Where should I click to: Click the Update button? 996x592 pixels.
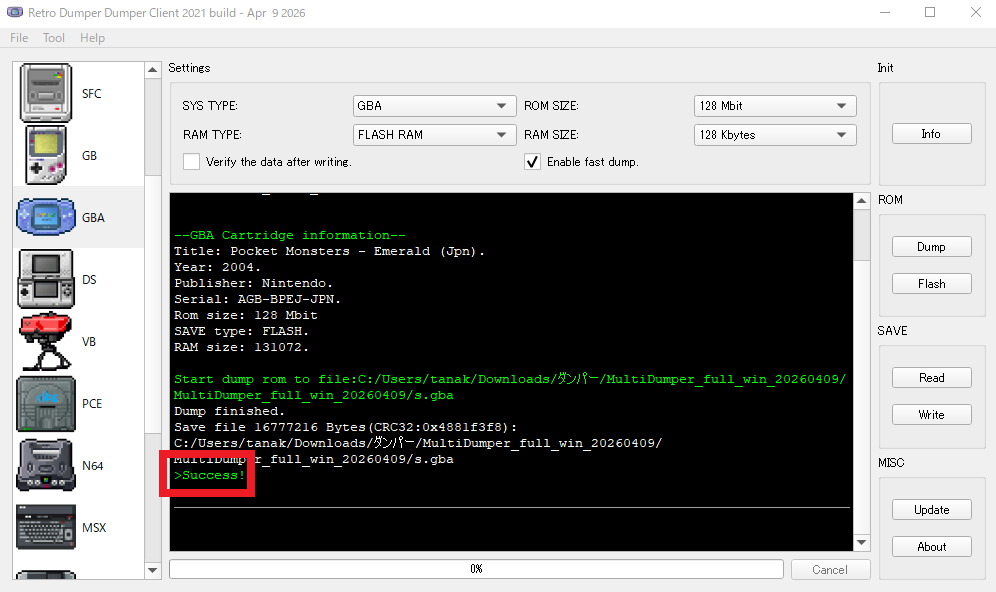point(931,509)
